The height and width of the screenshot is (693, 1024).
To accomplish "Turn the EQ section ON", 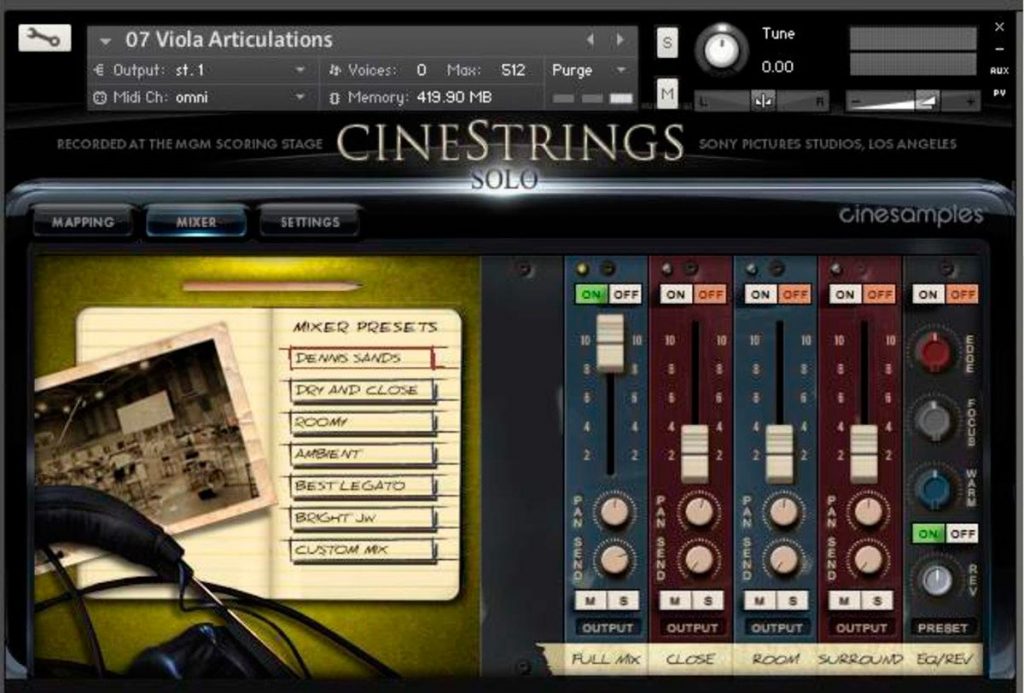I will tap(928, 295).
